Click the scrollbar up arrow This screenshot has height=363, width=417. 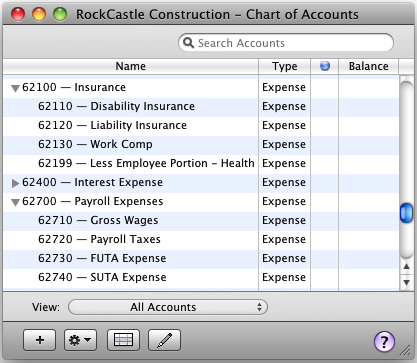point(406,266)
